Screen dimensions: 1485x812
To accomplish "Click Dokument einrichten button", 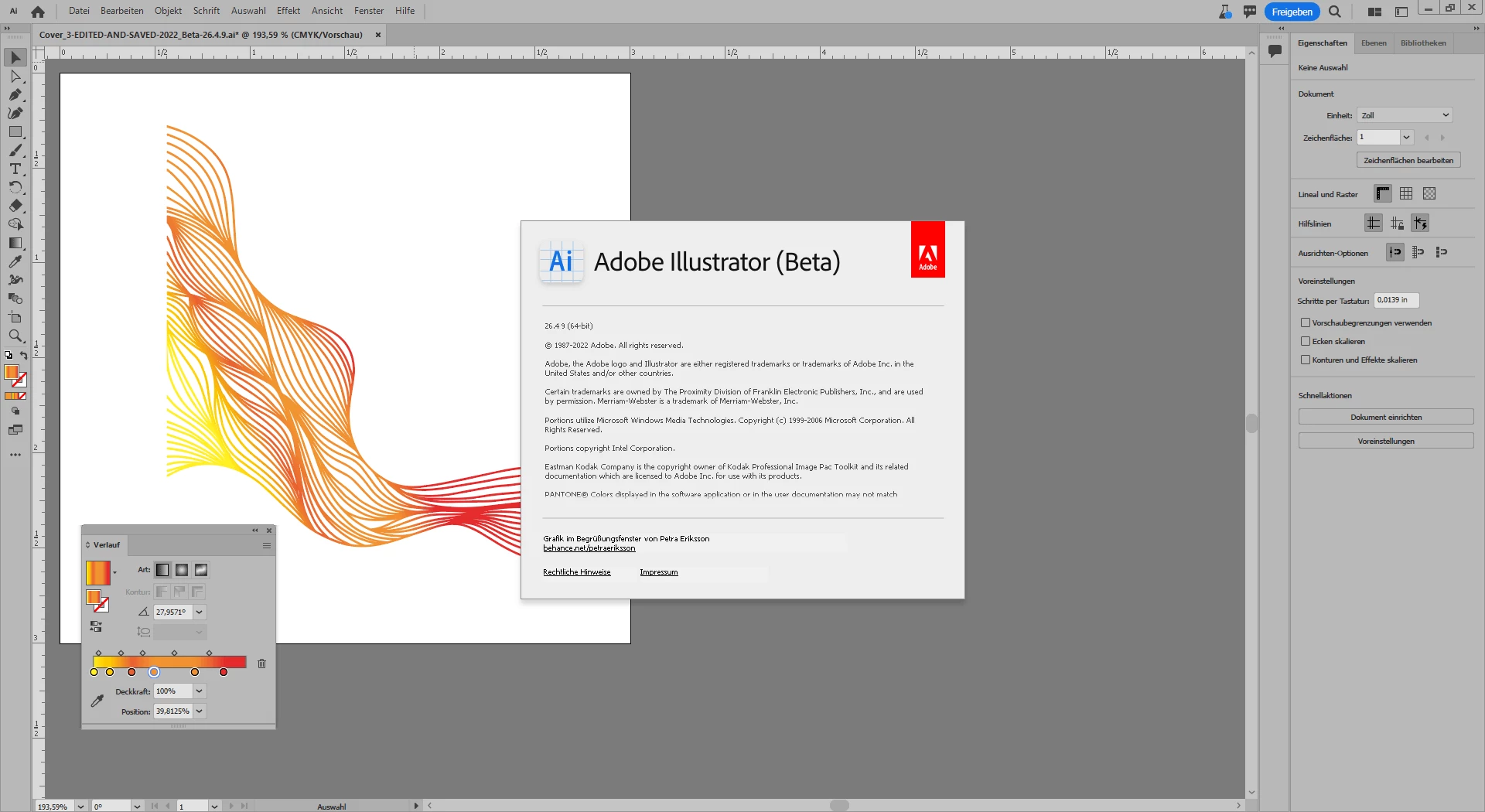I will tap(1386, 417).
